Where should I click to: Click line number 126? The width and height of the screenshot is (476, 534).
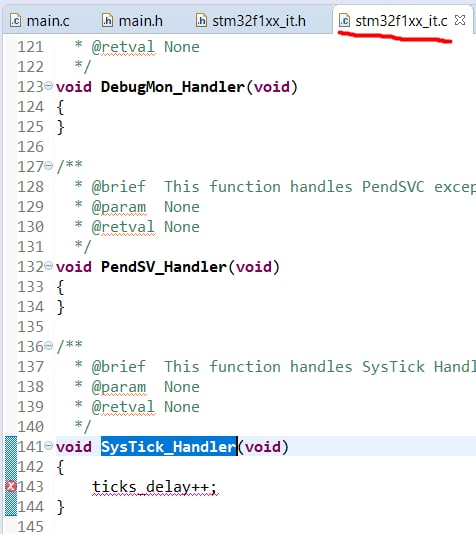[31, 147]
